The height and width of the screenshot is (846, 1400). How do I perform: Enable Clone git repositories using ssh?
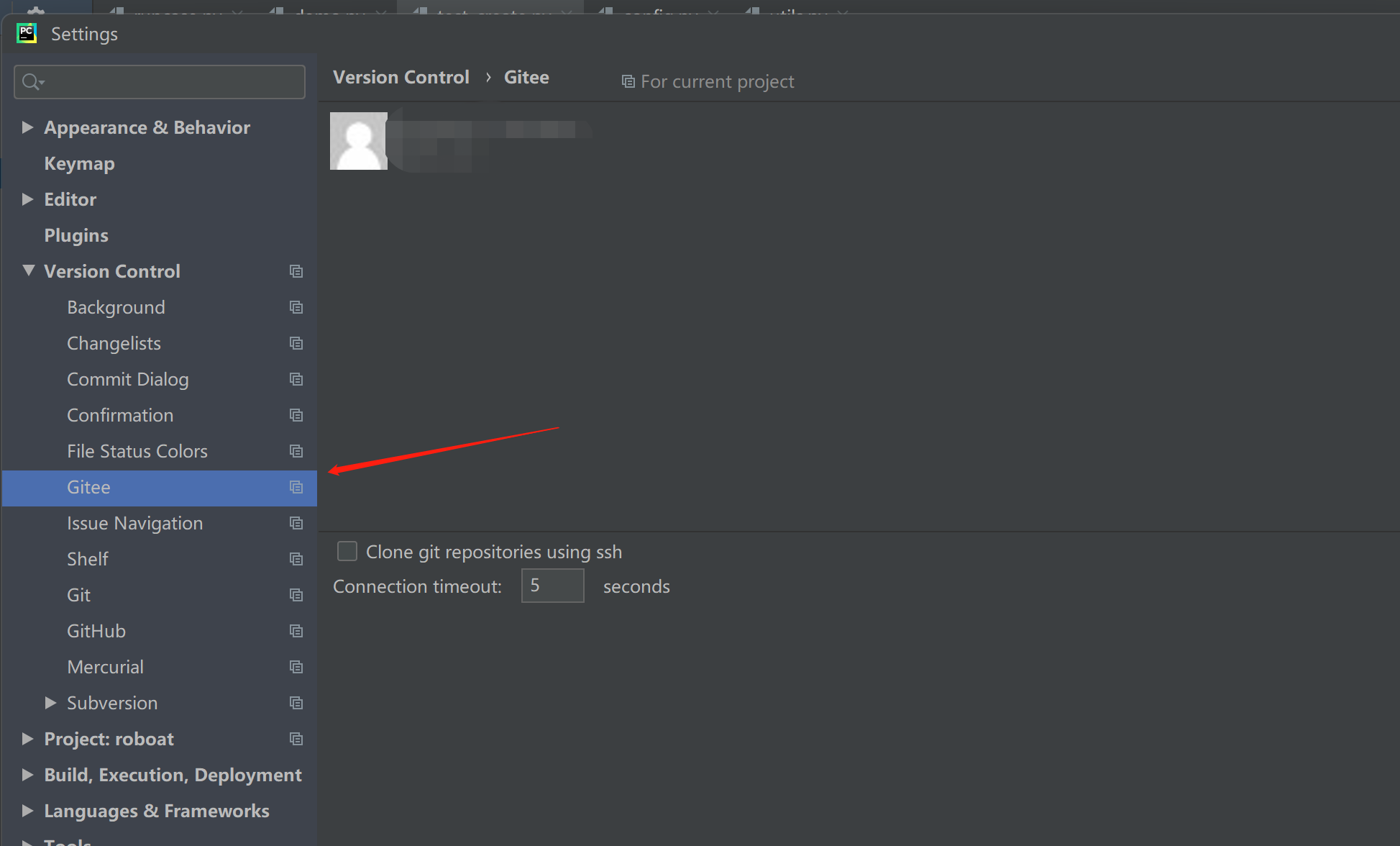[x=347, y=551]
